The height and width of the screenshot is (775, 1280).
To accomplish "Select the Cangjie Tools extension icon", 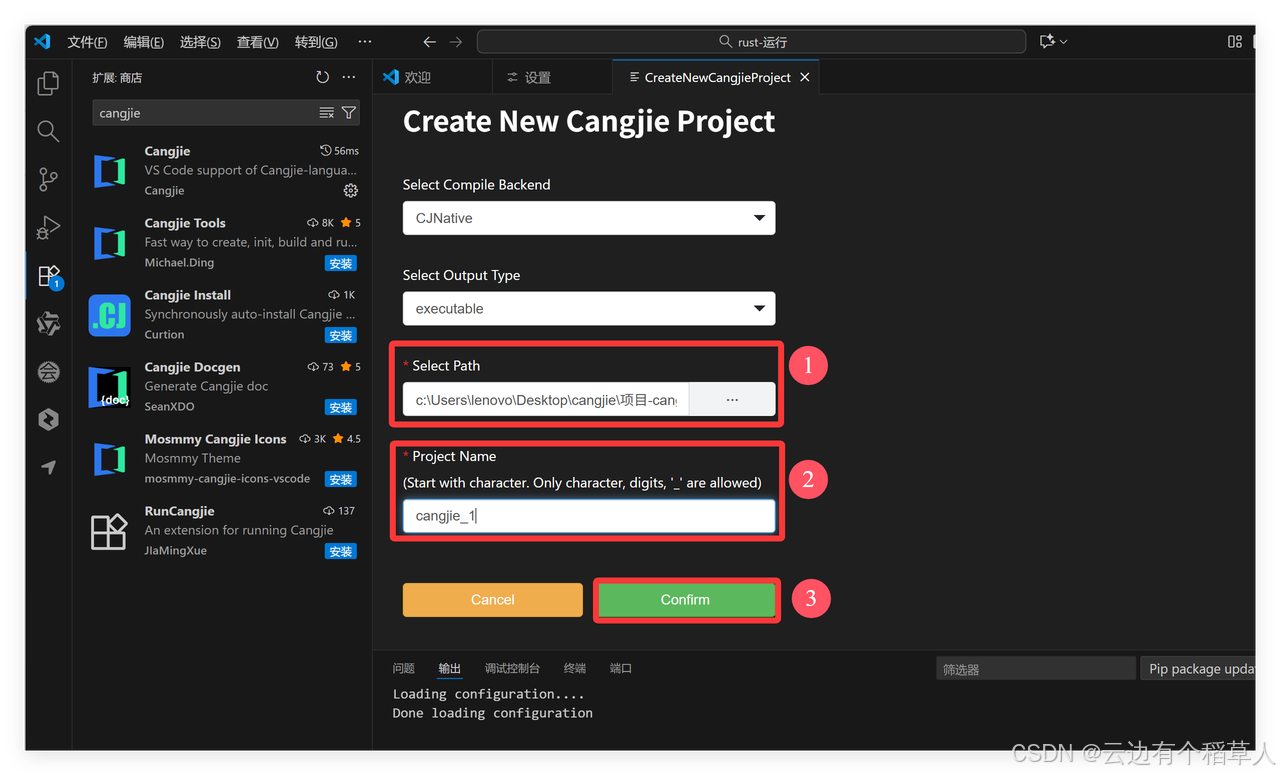I will [110, 243].
